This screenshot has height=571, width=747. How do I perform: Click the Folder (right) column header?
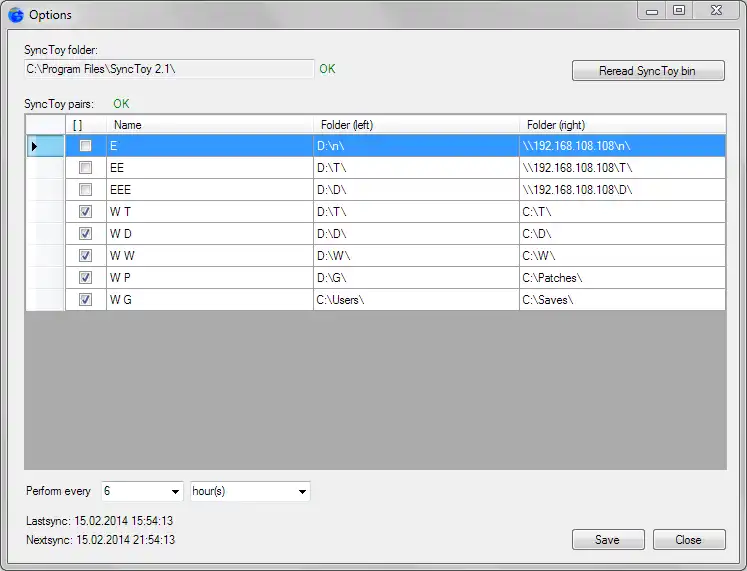tap(622, 125)
